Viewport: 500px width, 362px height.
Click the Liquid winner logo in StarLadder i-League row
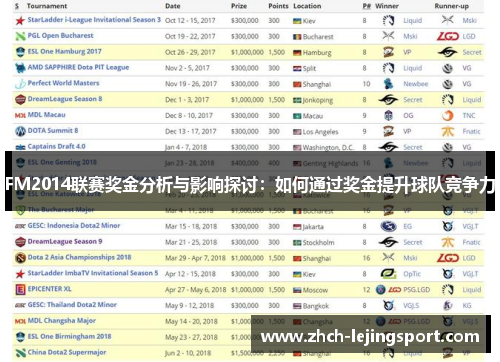coord(388,21)
